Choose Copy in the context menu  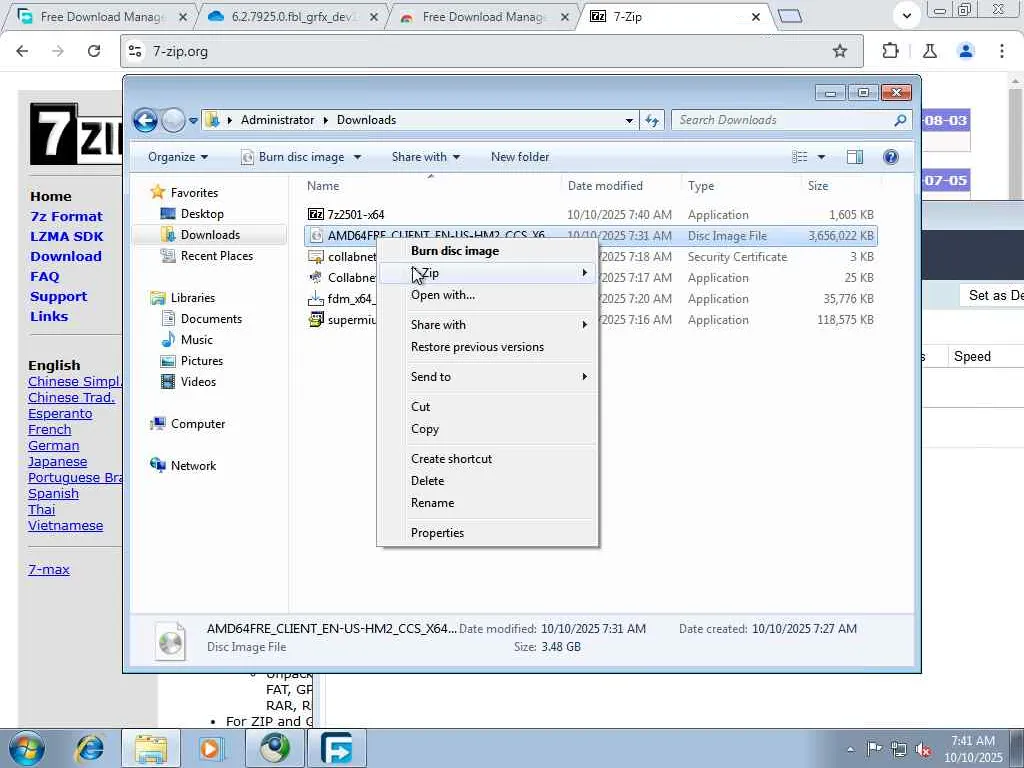coord(487,429)
